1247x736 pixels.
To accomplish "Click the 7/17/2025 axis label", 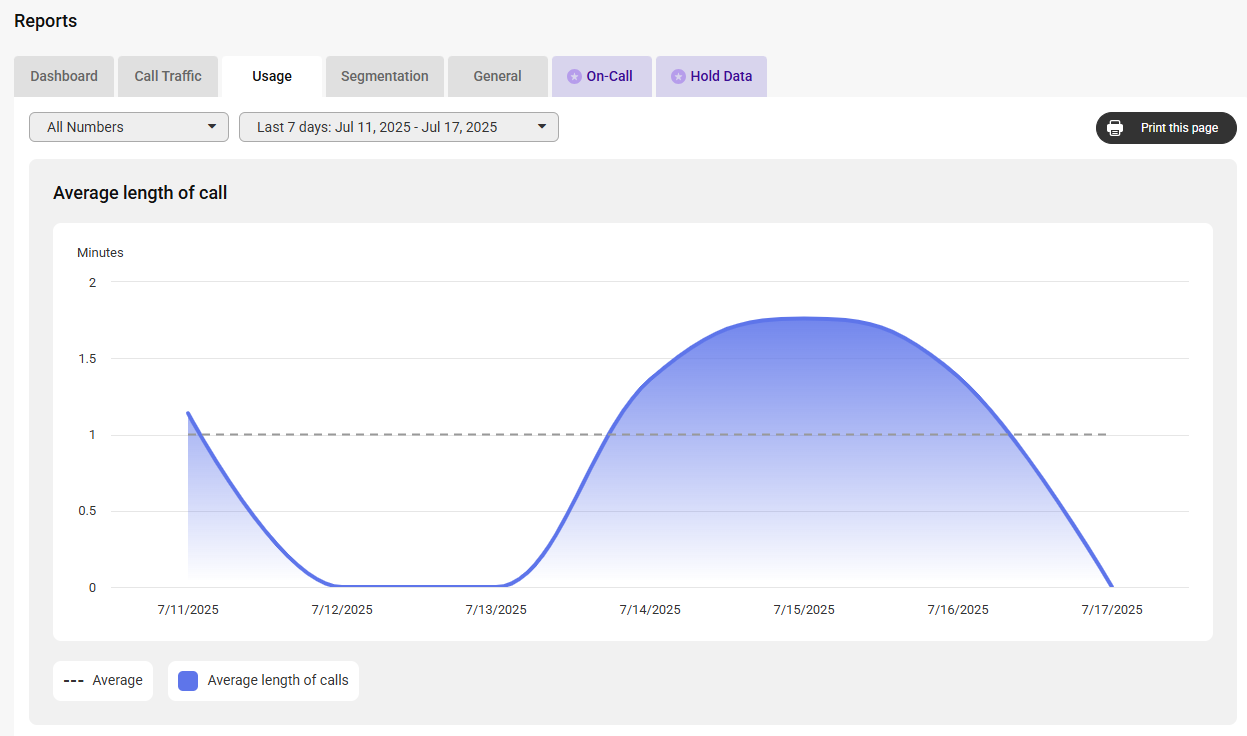I will [1112, 609].
